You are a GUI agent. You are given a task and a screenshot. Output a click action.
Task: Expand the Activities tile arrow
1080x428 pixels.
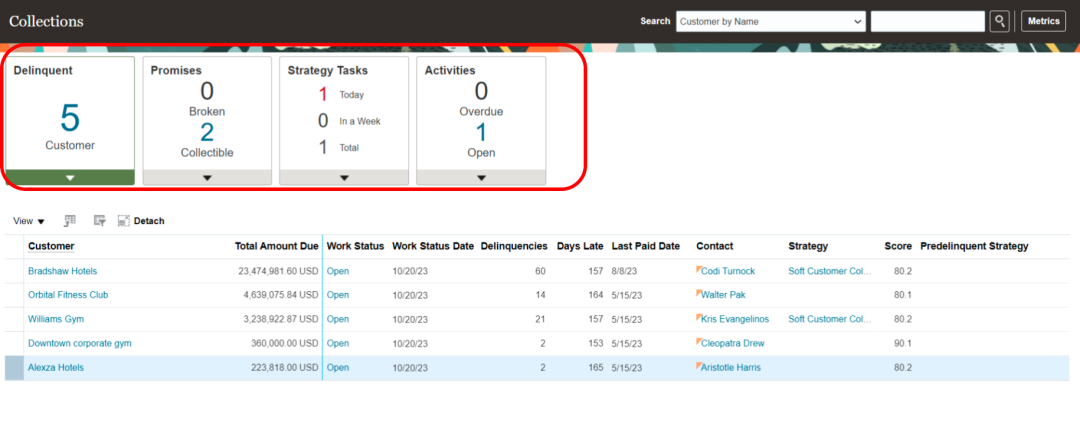481,177
